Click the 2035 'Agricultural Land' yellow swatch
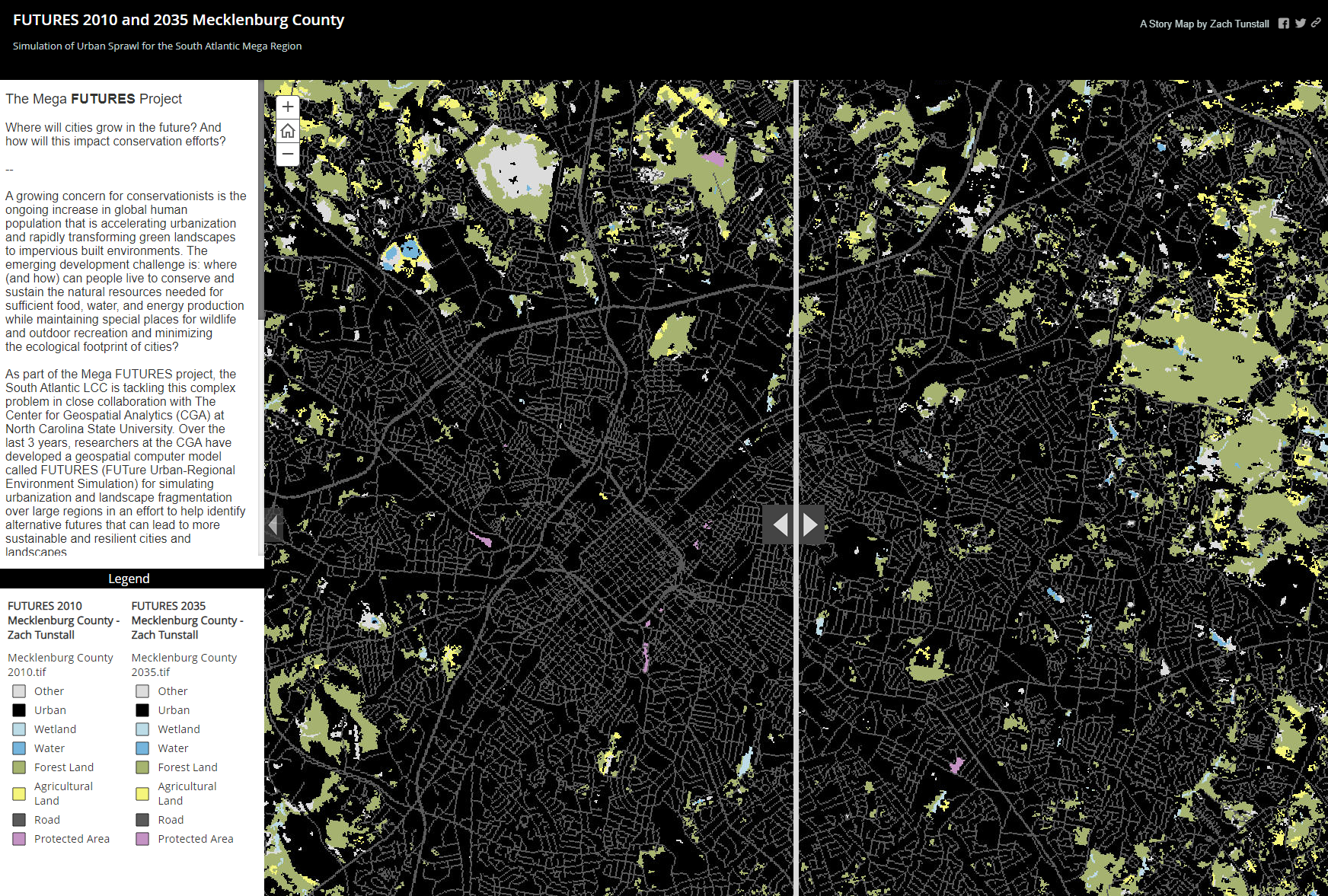The width and height of the screenshot is (1328, 896). (x=142, y=794)
